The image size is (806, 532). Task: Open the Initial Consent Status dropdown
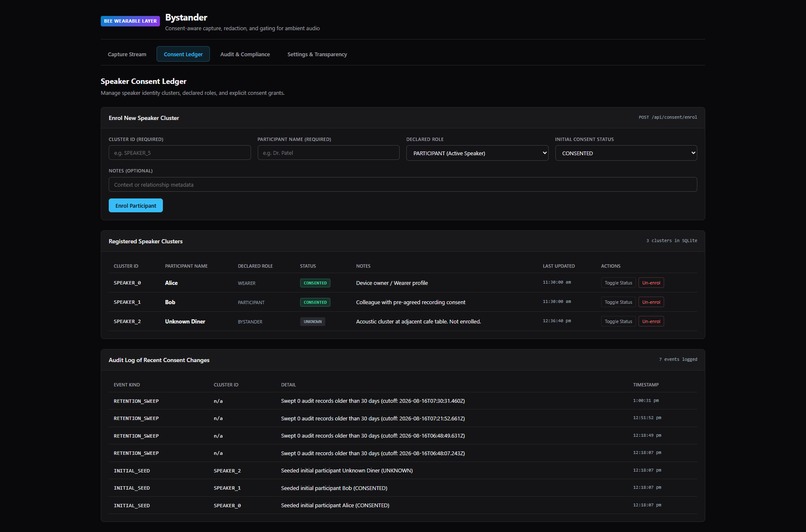[626, 153]
